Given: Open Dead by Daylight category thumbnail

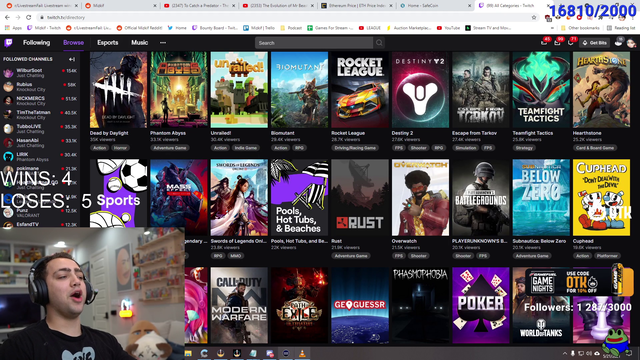Looking at the screenshot, I should (118, 90).
